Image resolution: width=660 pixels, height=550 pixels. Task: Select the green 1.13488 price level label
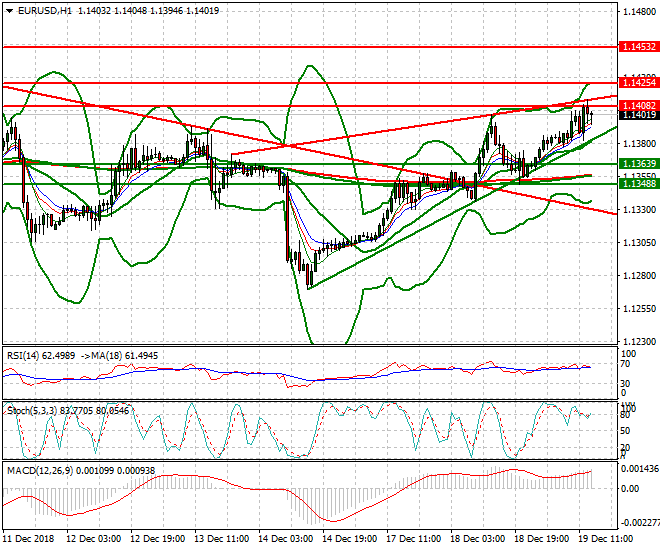(x=639, y=183)
